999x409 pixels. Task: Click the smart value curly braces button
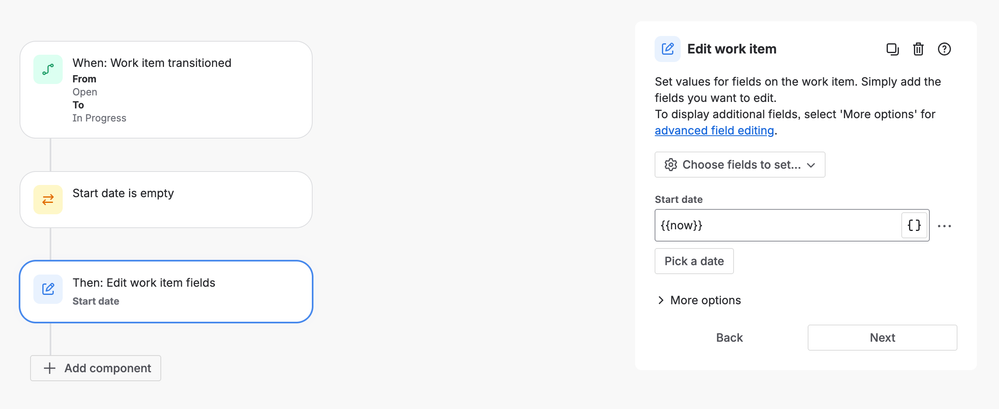tap(914, 225)
